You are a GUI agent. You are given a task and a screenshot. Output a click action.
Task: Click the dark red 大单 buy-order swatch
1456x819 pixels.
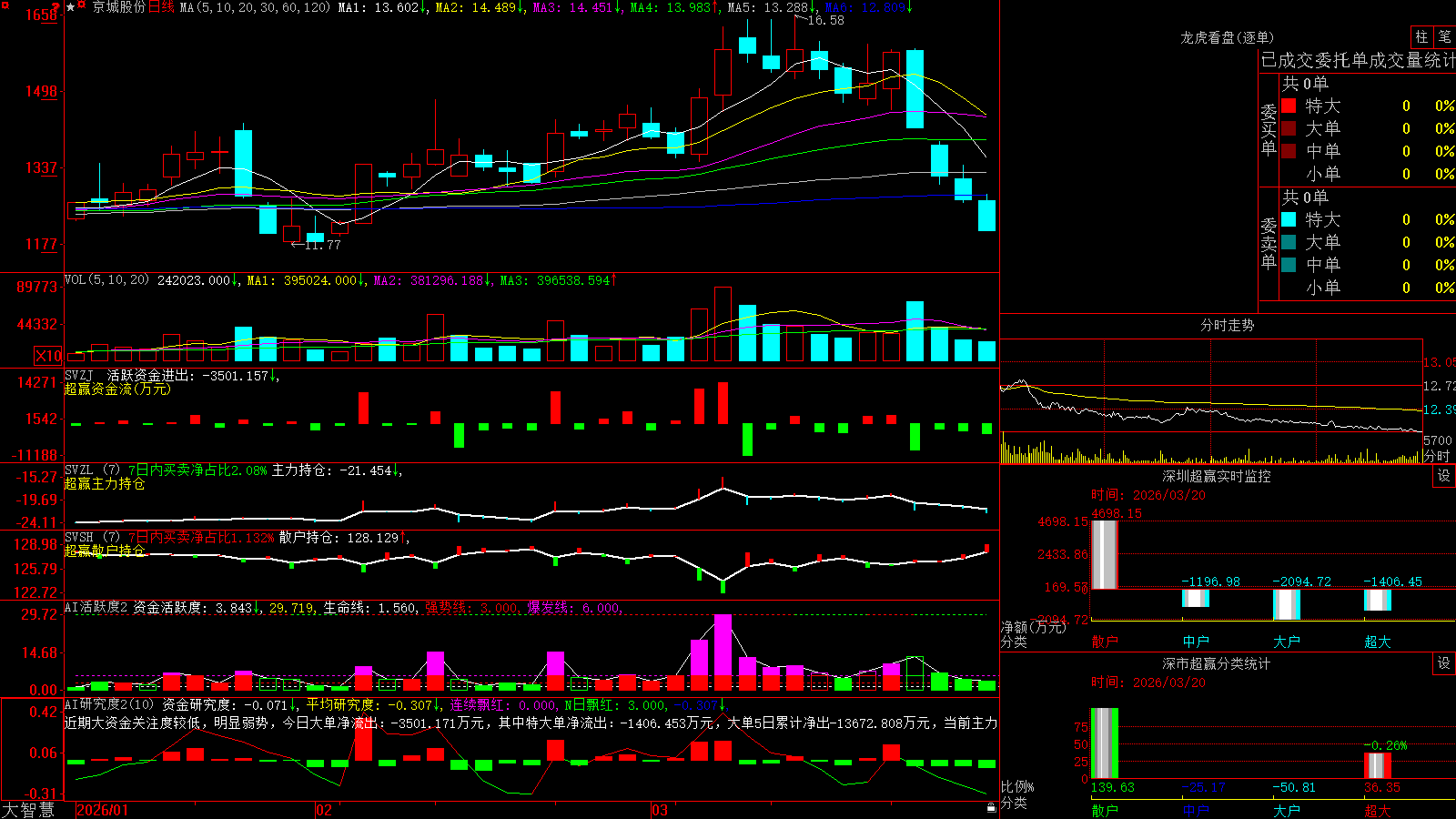tap(1289, 128)
